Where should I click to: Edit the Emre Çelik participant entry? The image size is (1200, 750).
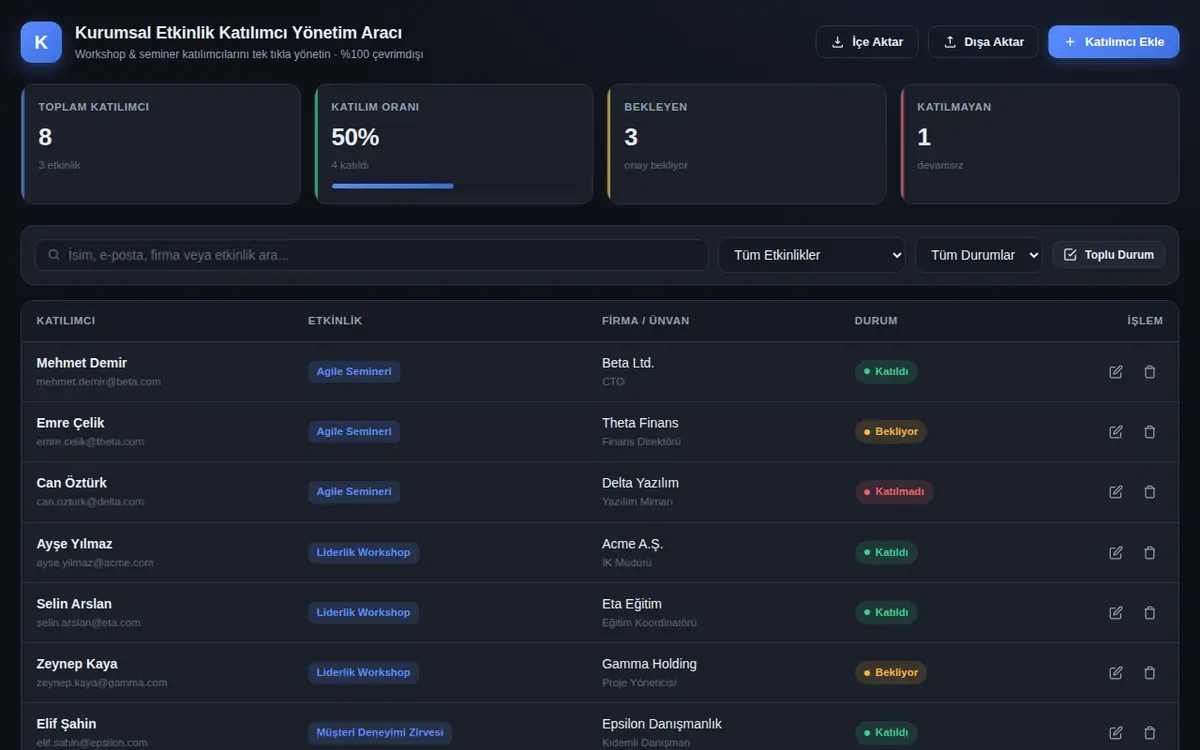point(1116,432)
